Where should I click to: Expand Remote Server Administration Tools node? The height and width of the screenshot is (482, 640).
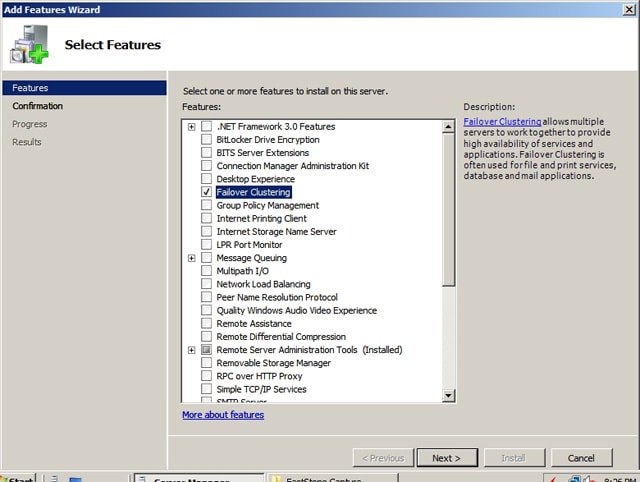191,350
